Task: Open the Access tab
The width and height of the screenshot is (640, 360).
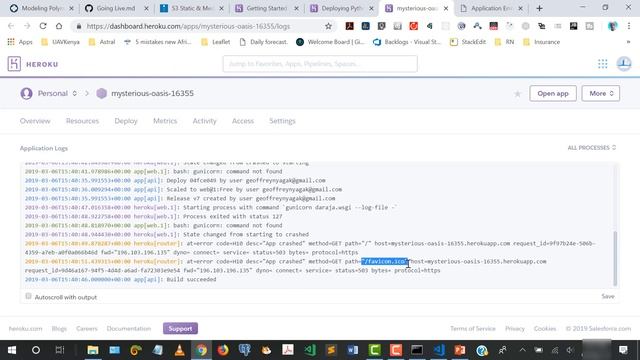Action: point(243,121)
